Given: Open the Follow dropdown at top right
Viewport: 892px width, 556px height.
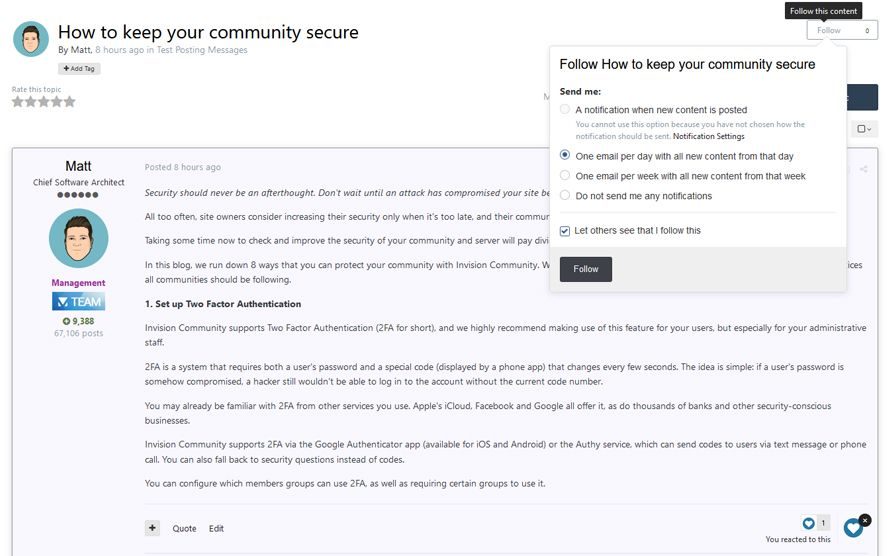Looking at the screenshot, I should (x=842, y=30).
